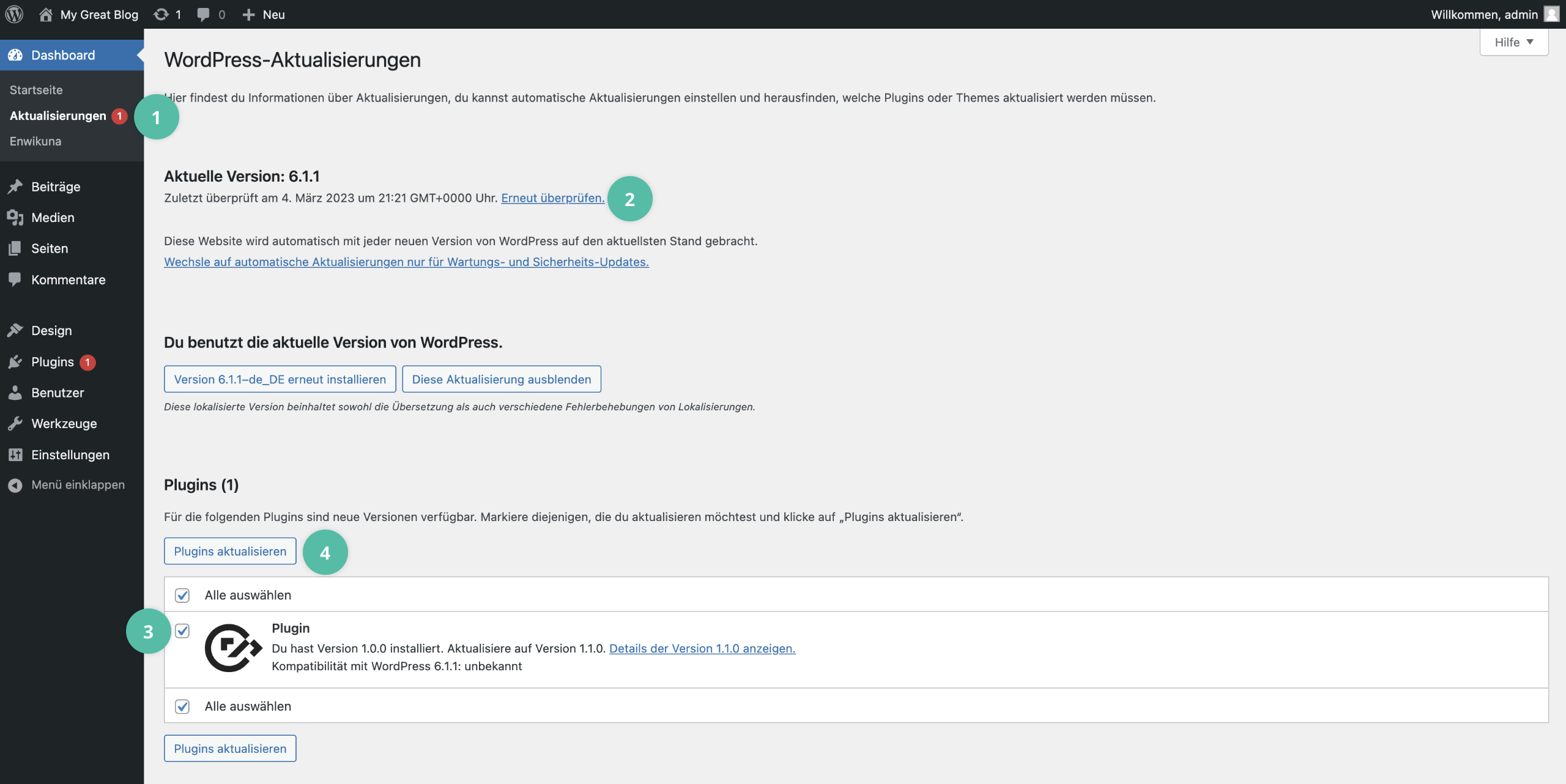Click the Medien media icon
The height and width of the screenshot is (784, 1566).
point(15,218)
